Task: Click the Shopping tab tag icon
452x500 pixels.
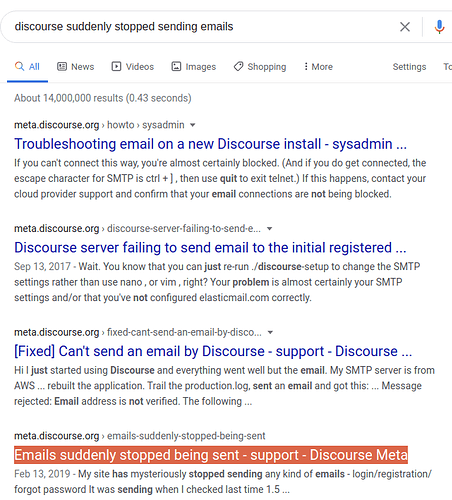Action: click(238, 67)
